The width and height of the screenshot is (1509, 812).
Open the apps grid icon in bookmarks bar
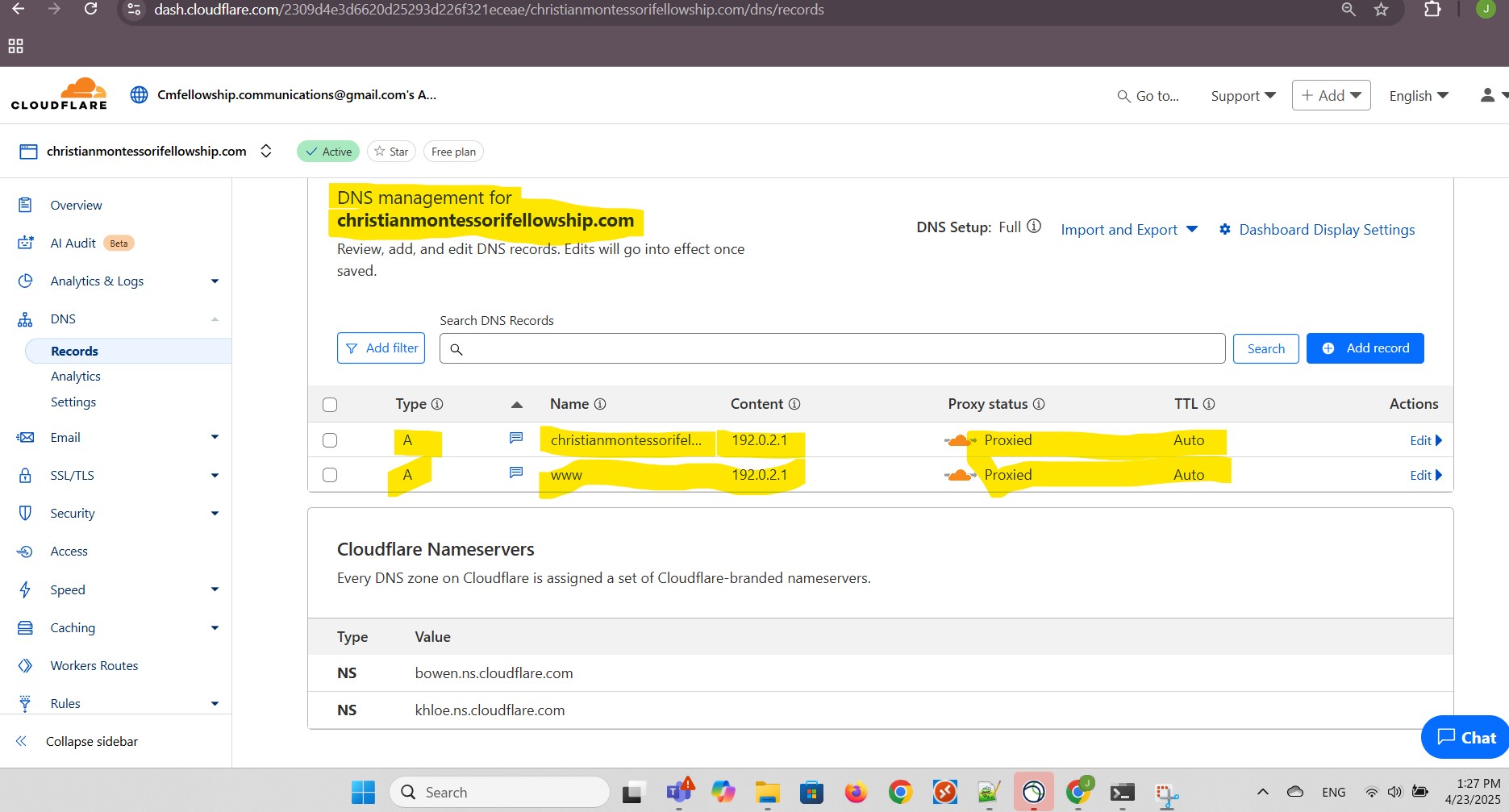[15, 46]
